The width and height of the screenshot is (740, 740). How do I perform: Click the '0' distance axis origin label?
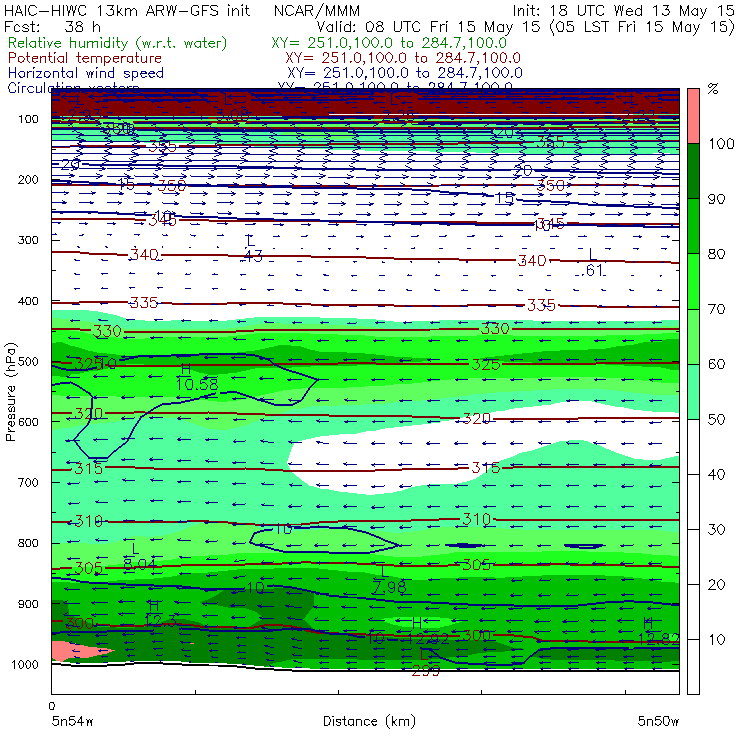[x=51, y=706]
